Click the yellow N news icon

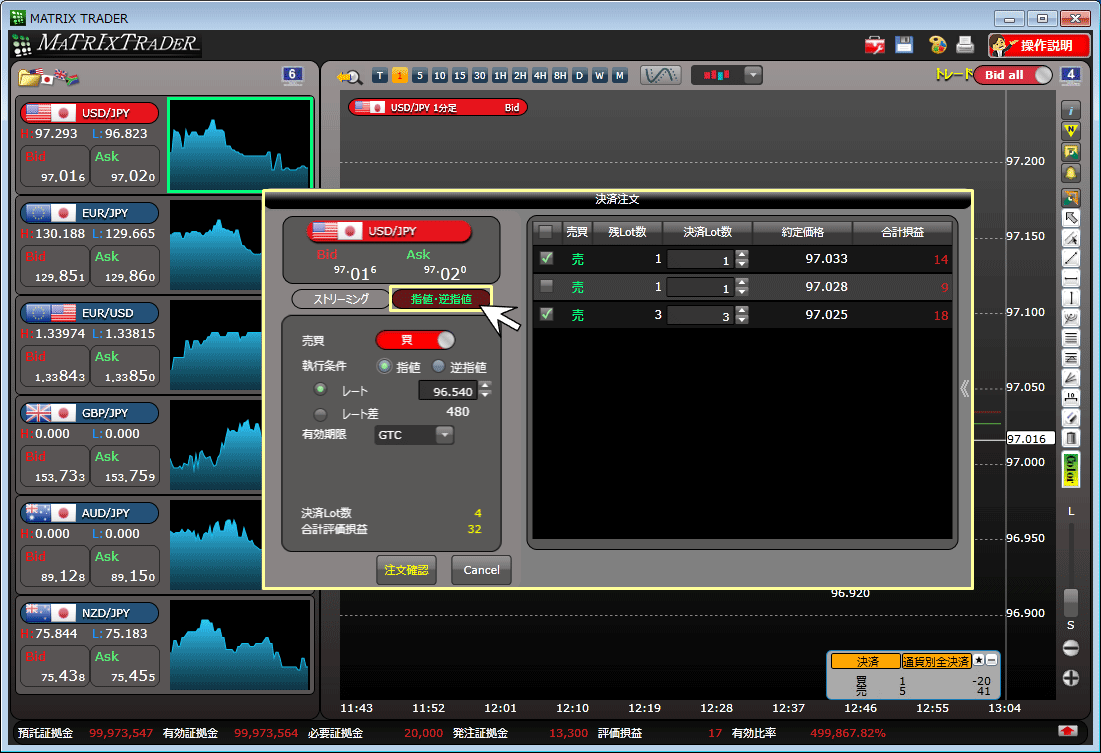point(1070,131)
